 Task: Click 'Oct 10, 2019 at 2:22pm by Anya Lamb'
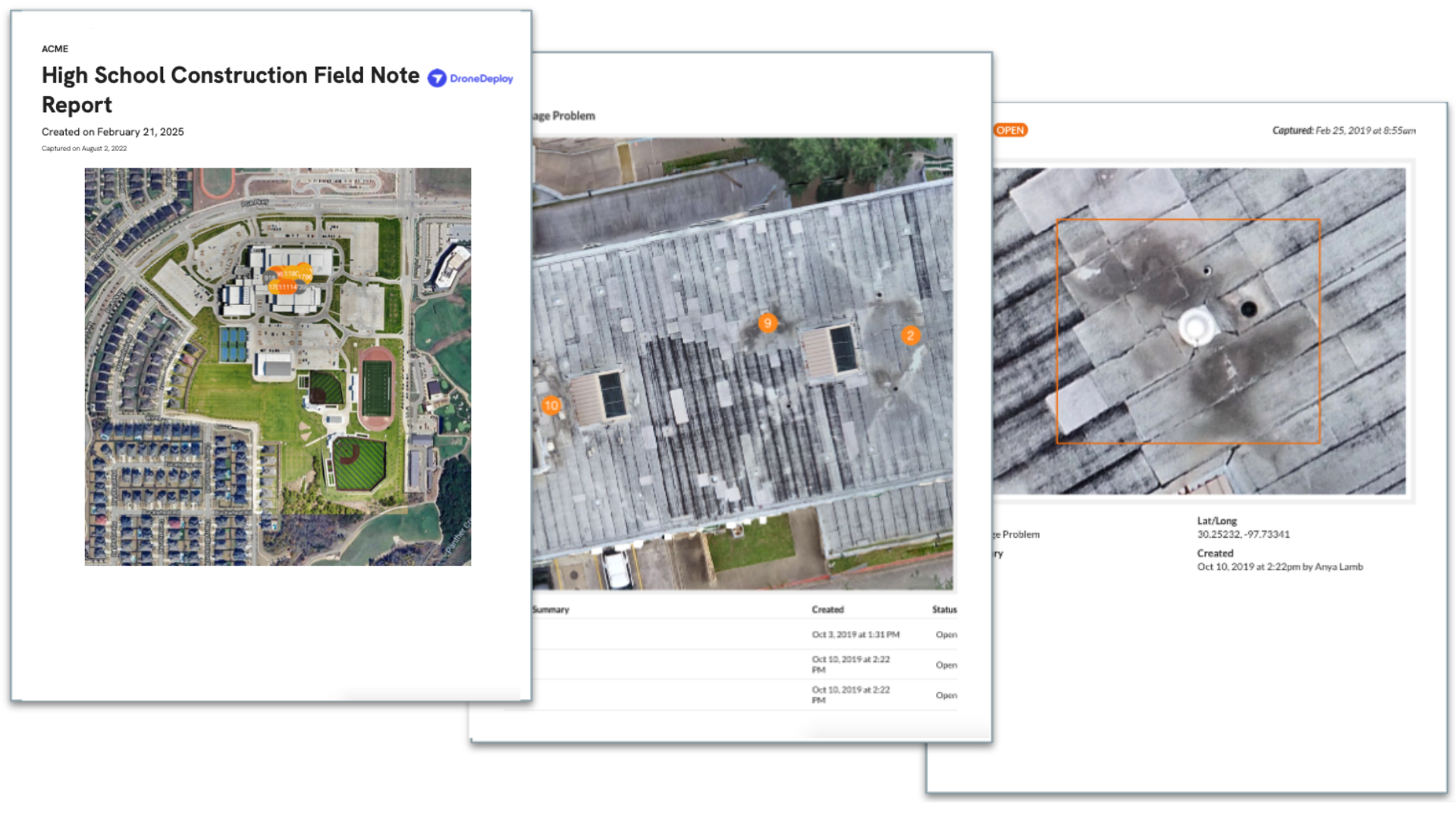[x=1279, y=566]
